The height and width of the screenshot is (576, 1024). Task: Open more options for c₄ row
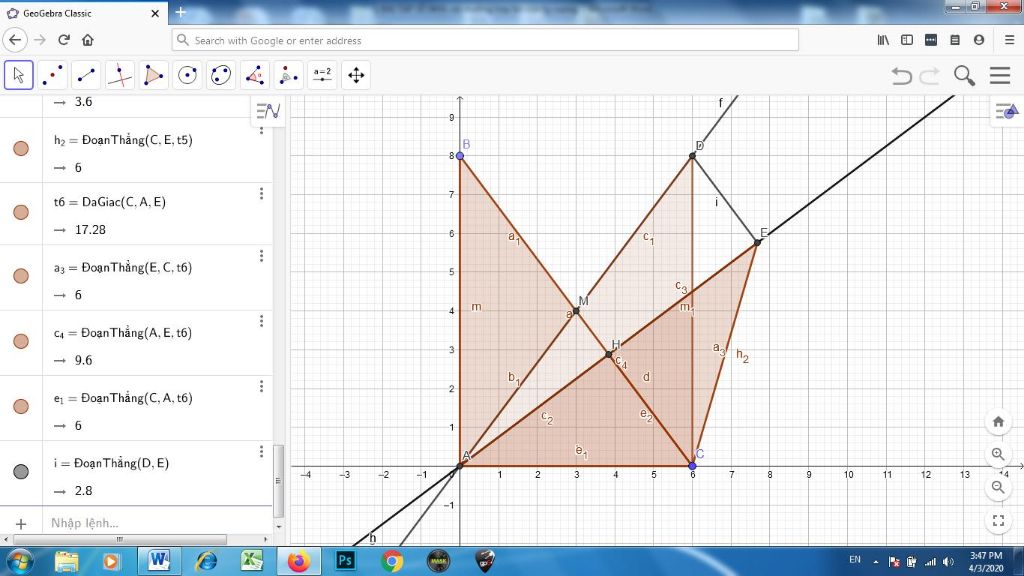(x=261, y=321)
